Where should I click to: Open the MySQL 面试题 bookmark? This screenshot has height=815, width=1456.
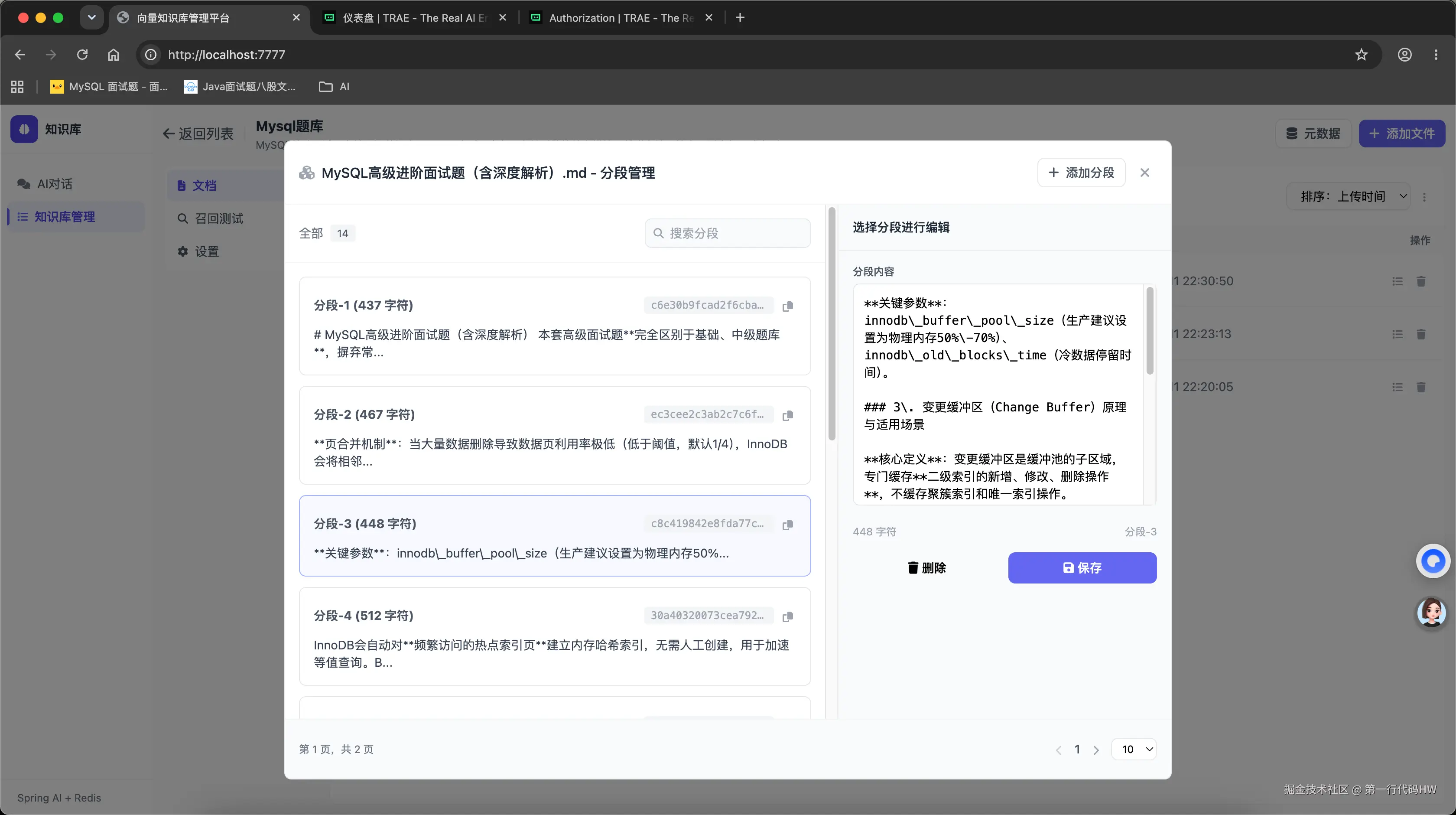tap(109, 87)
